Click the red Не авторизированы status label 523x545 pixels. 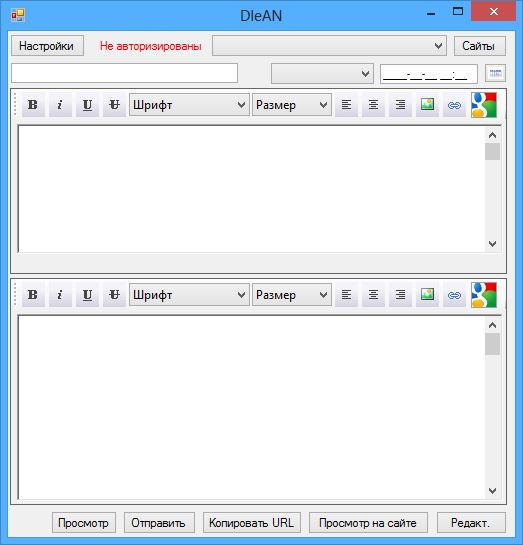[x=150, y=46]
